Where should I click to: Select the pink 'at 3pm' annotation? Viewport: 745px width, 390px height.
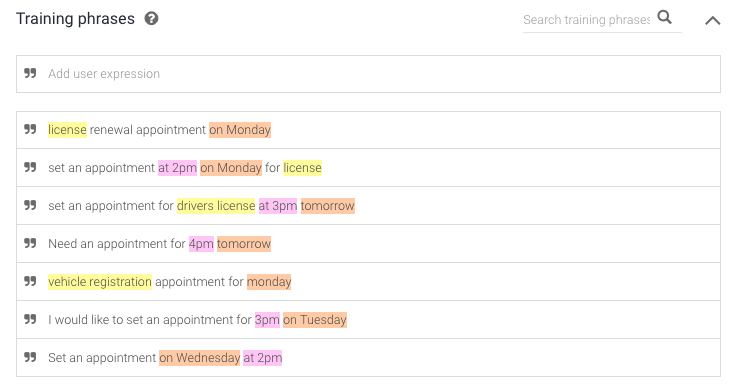278,206
